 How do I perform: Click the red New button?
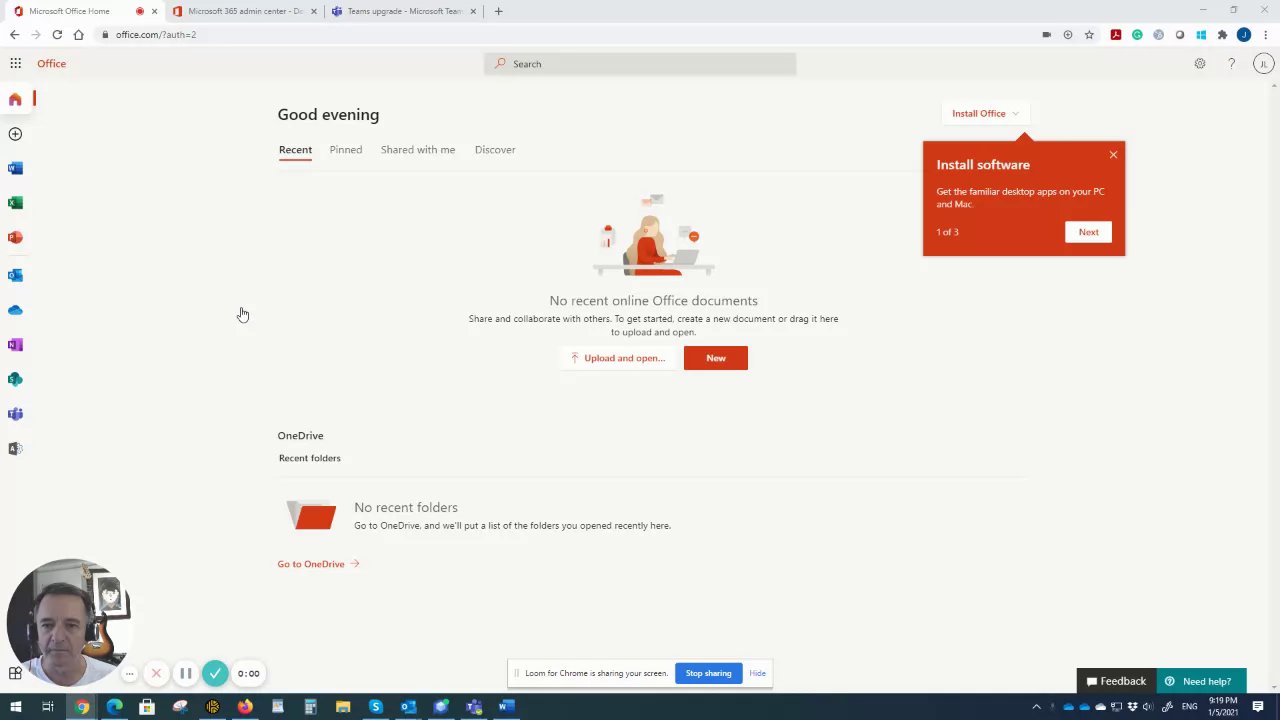(716, 358)
